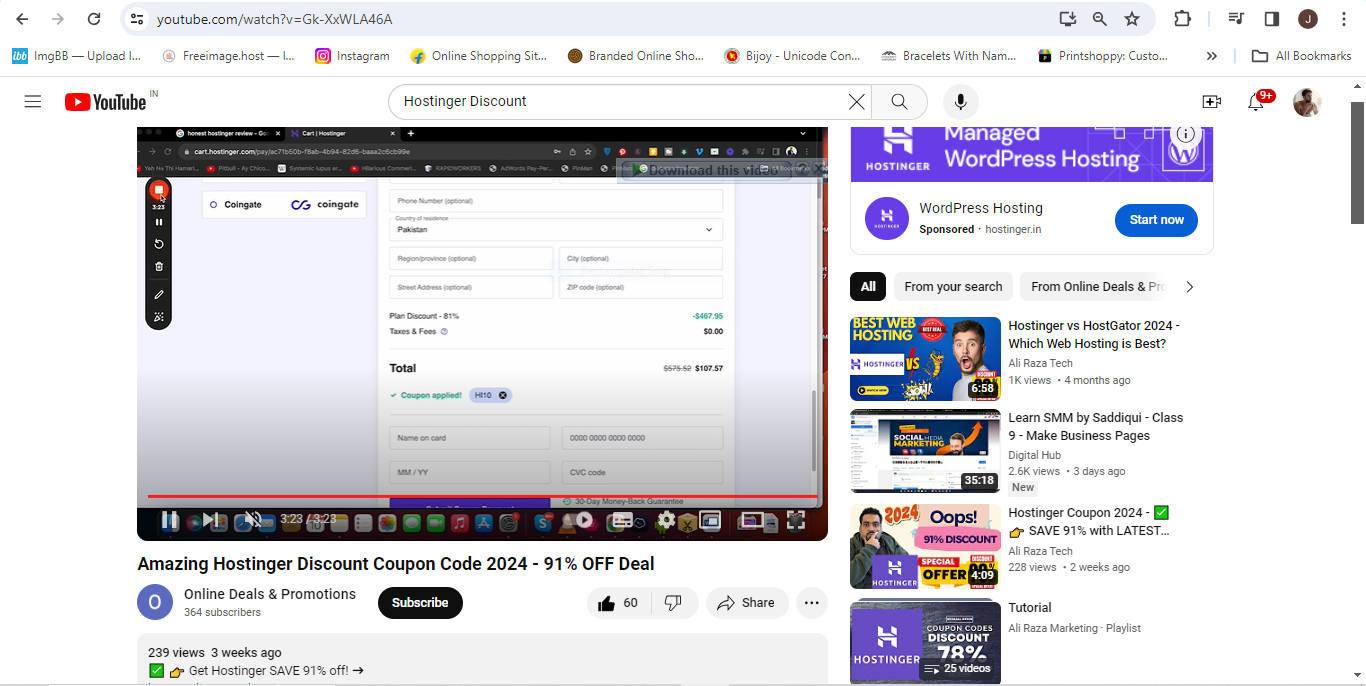Screen dimensions: 1366x686
Task: Open media controls icon in toolbar
Action: (1236, 19)
